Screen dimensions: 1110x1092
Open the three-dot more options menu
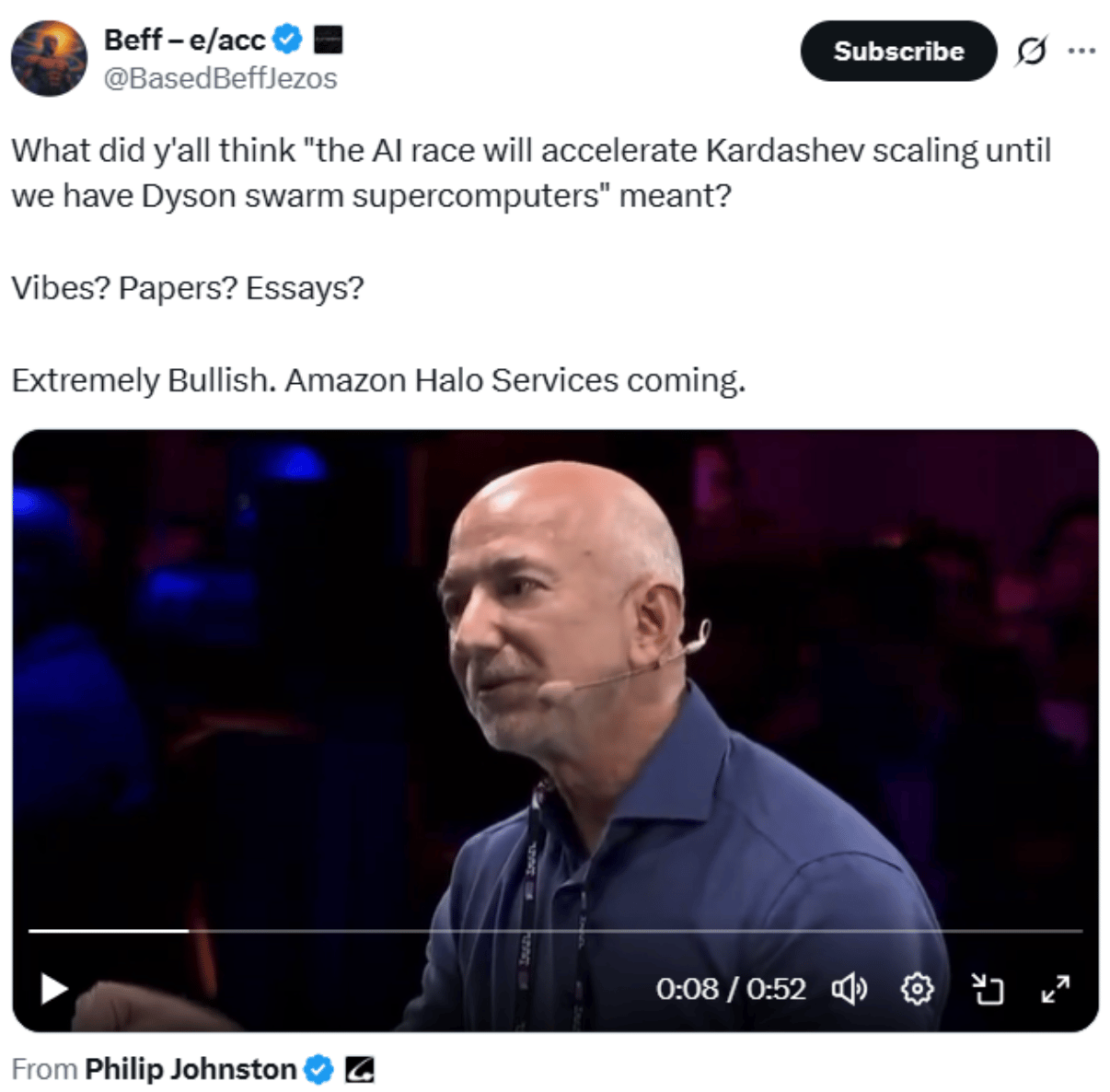coord(1082,51)
